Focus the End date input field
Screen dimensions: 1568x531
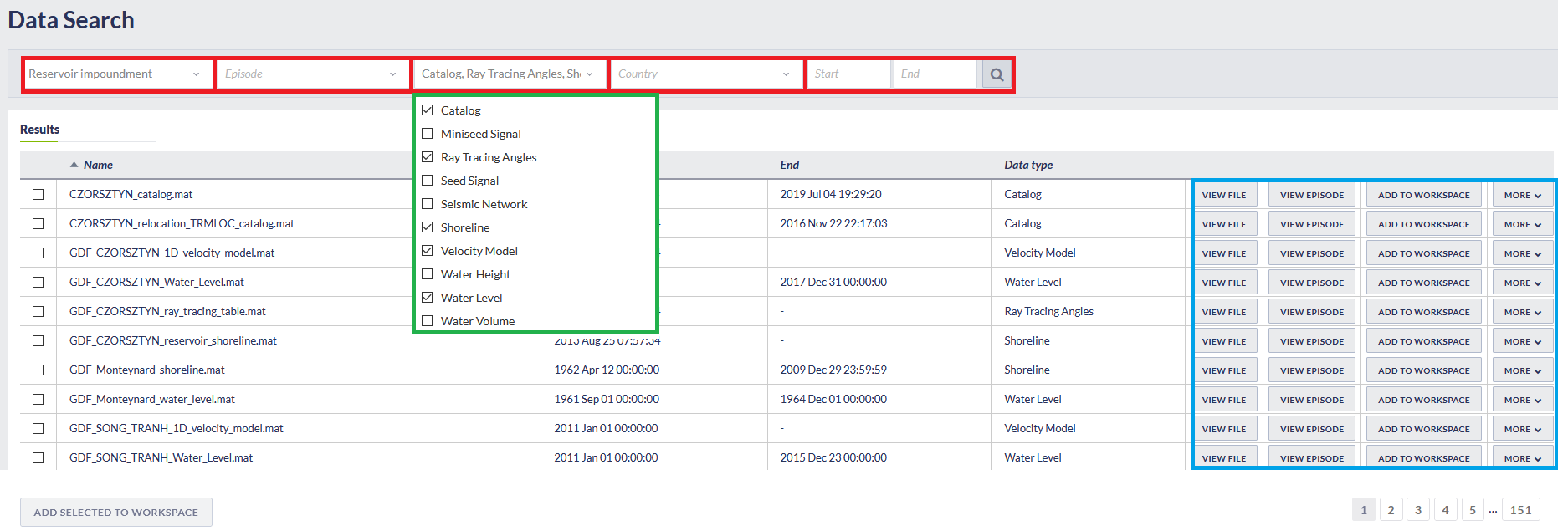(934, 74)
